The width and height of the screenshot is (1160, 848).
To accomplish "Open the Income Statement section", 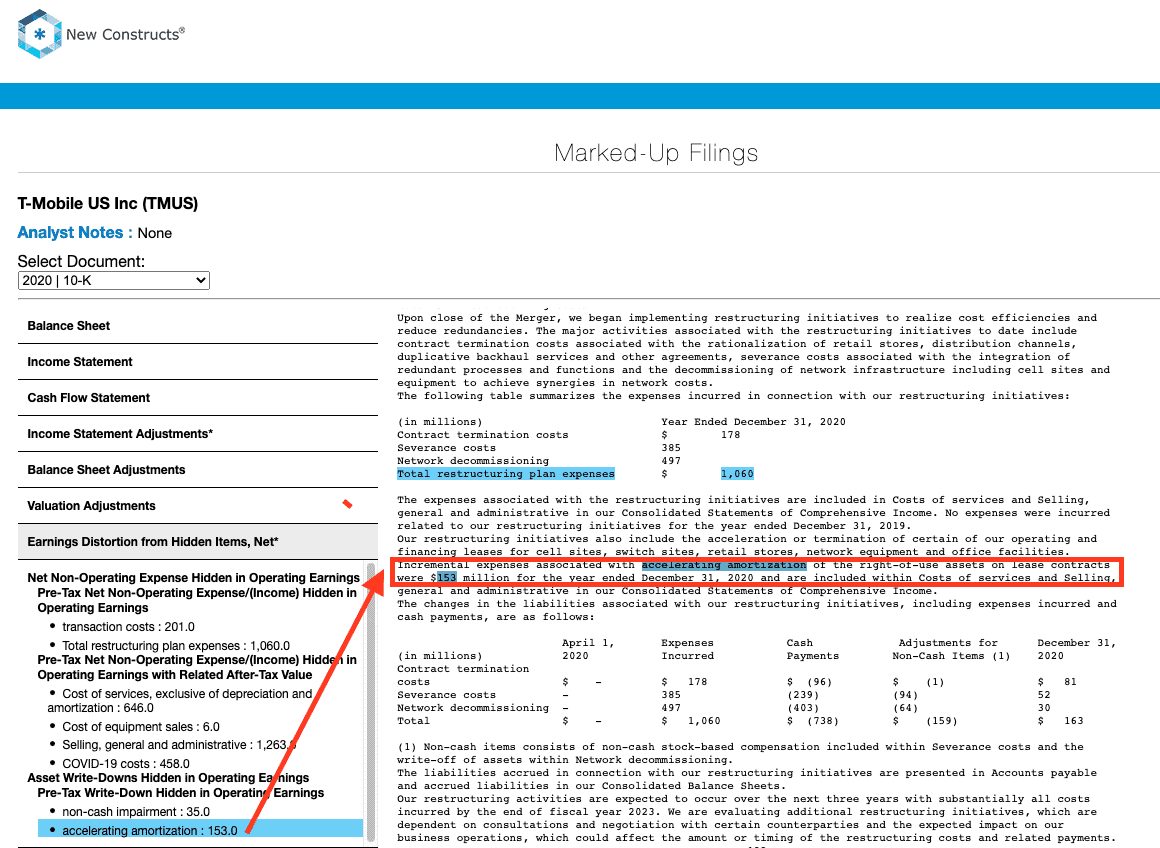I will point(198,362).
